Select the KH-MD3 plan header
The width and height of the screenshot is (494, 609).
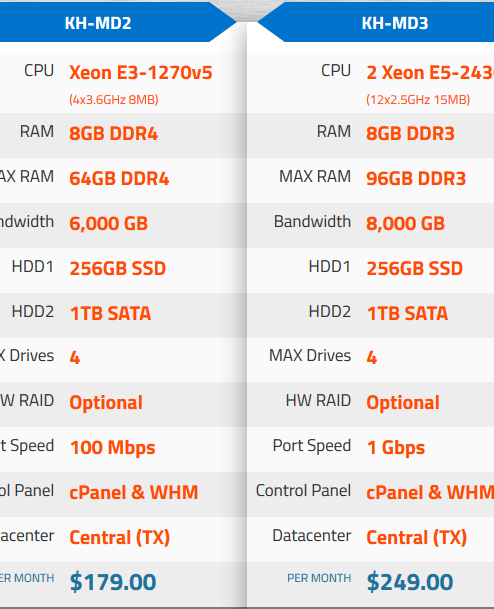tap(395, 23)
